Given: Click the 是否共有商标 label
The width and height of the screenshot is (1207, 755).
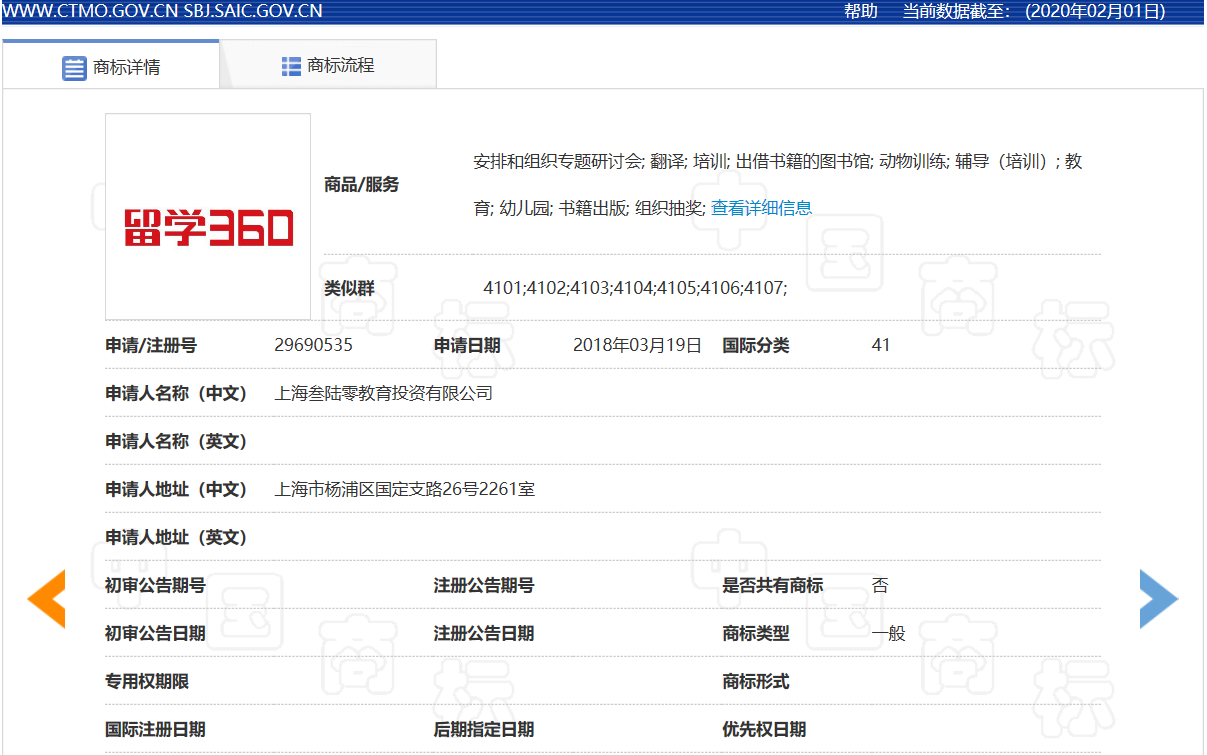Looking at the screenshot, I should tap(773, 585).
